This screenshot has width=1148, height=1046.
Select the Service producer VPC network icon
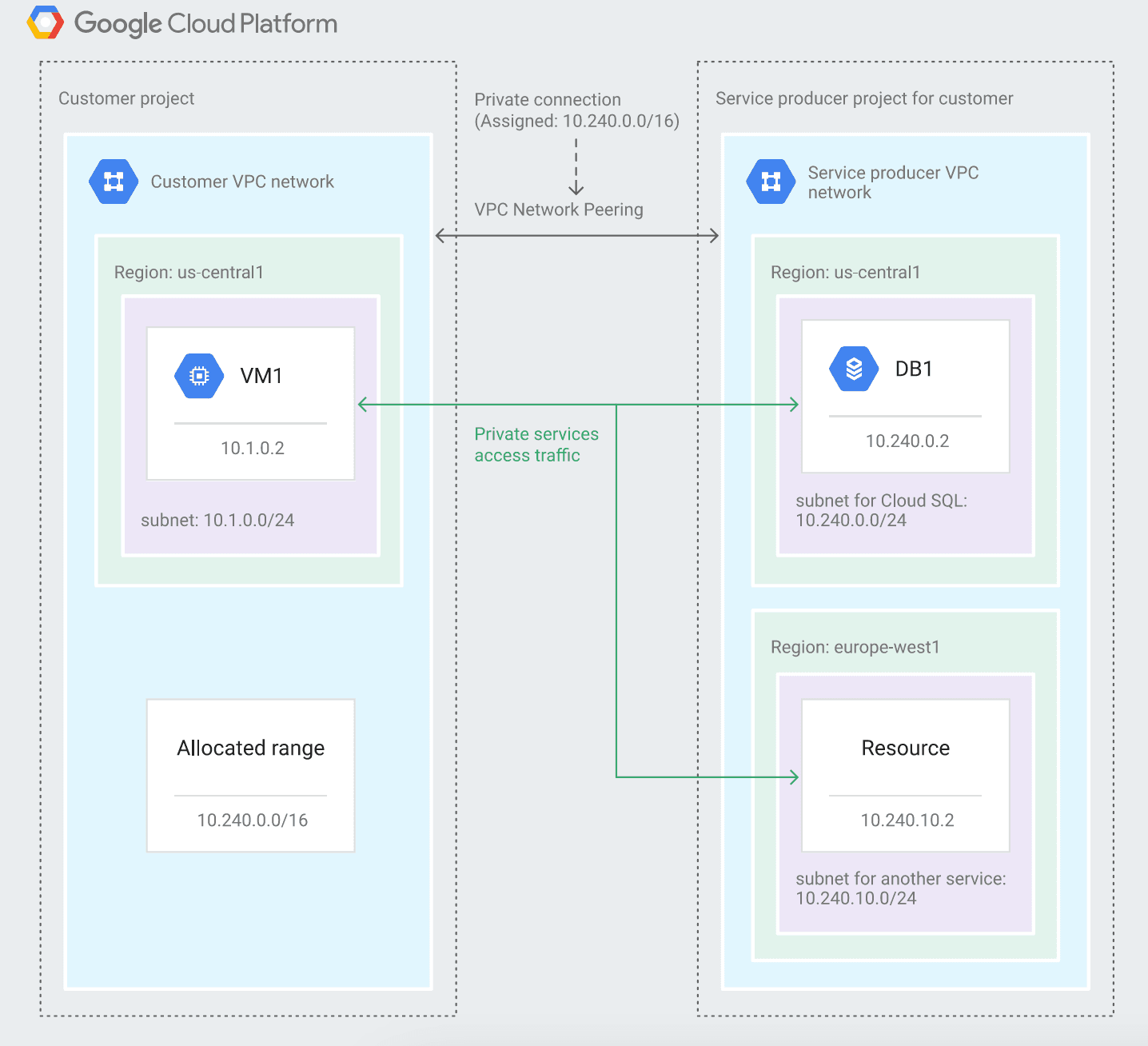pyautogui.click(x=771, y=182)
